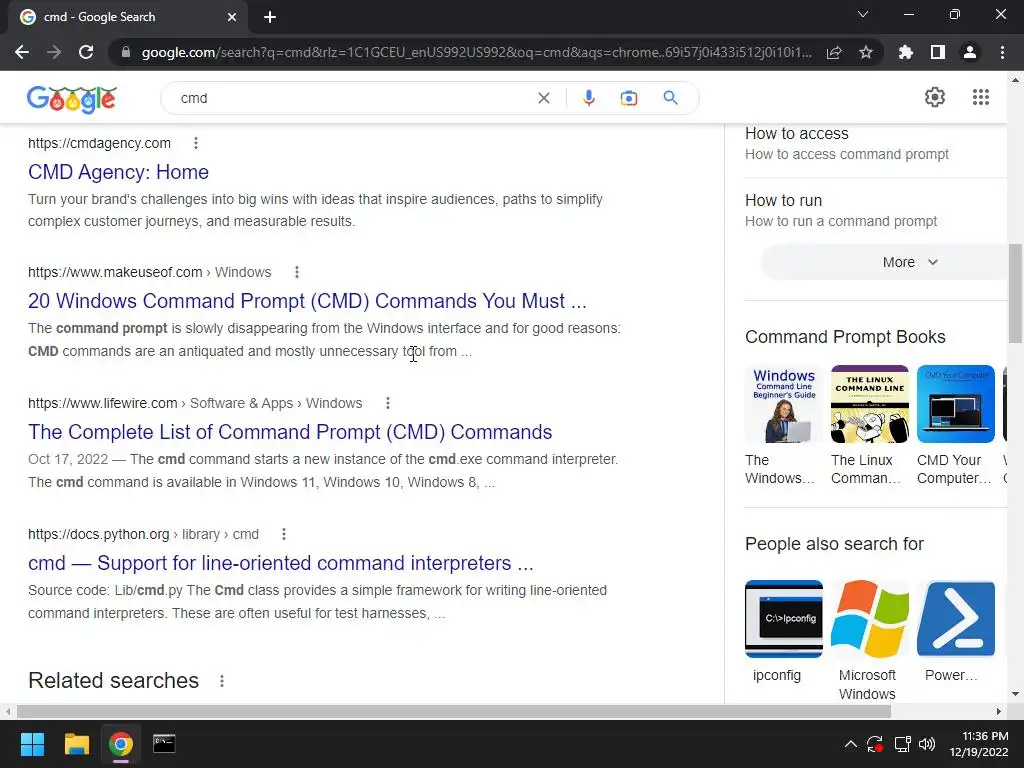Viewport: 1024px width, 768px height.
Task: Go back using the browser back arrow
Action: 22,52
